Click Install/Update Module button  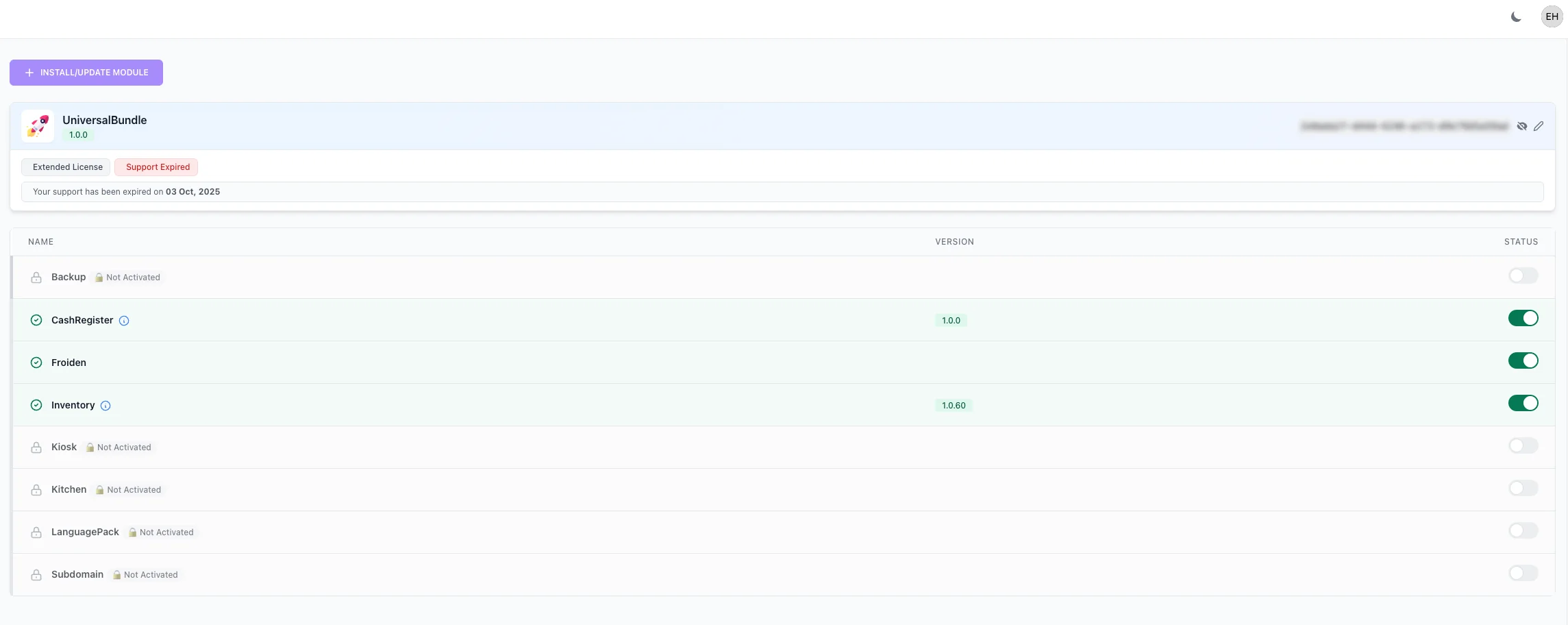[x=86, y=73]
